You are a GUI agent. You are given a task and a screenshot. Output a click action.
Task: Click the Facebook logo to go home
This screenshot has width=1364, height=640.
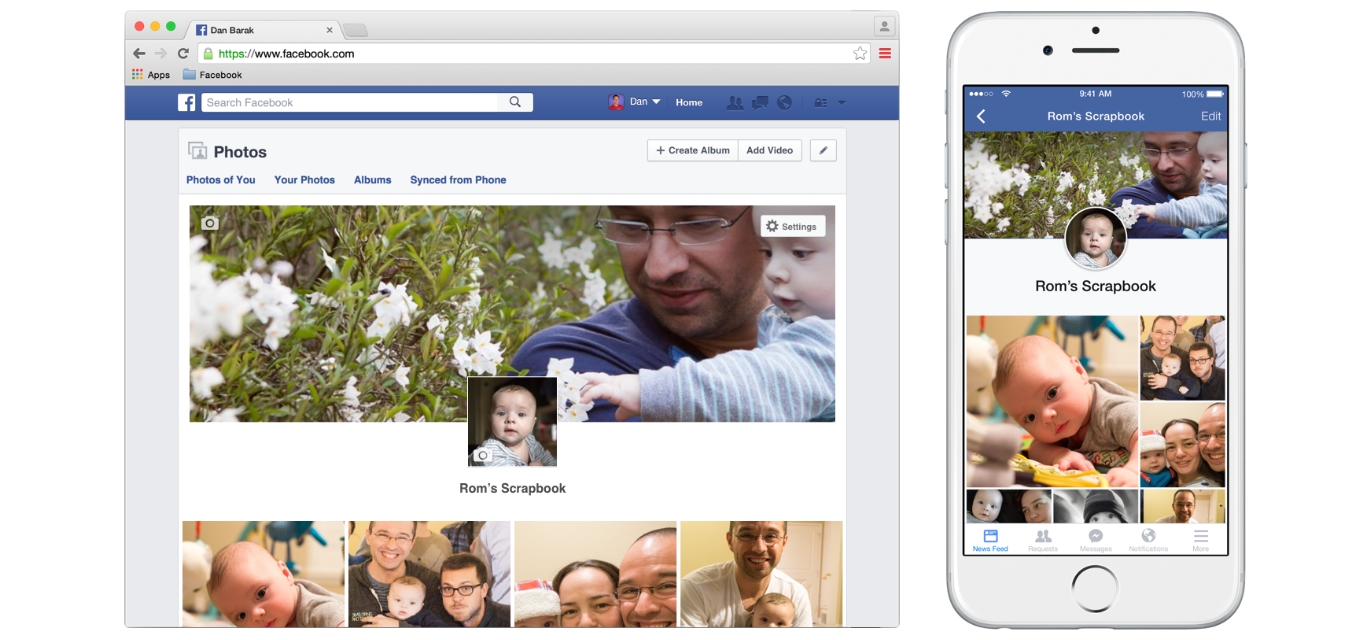coord(187,102)
